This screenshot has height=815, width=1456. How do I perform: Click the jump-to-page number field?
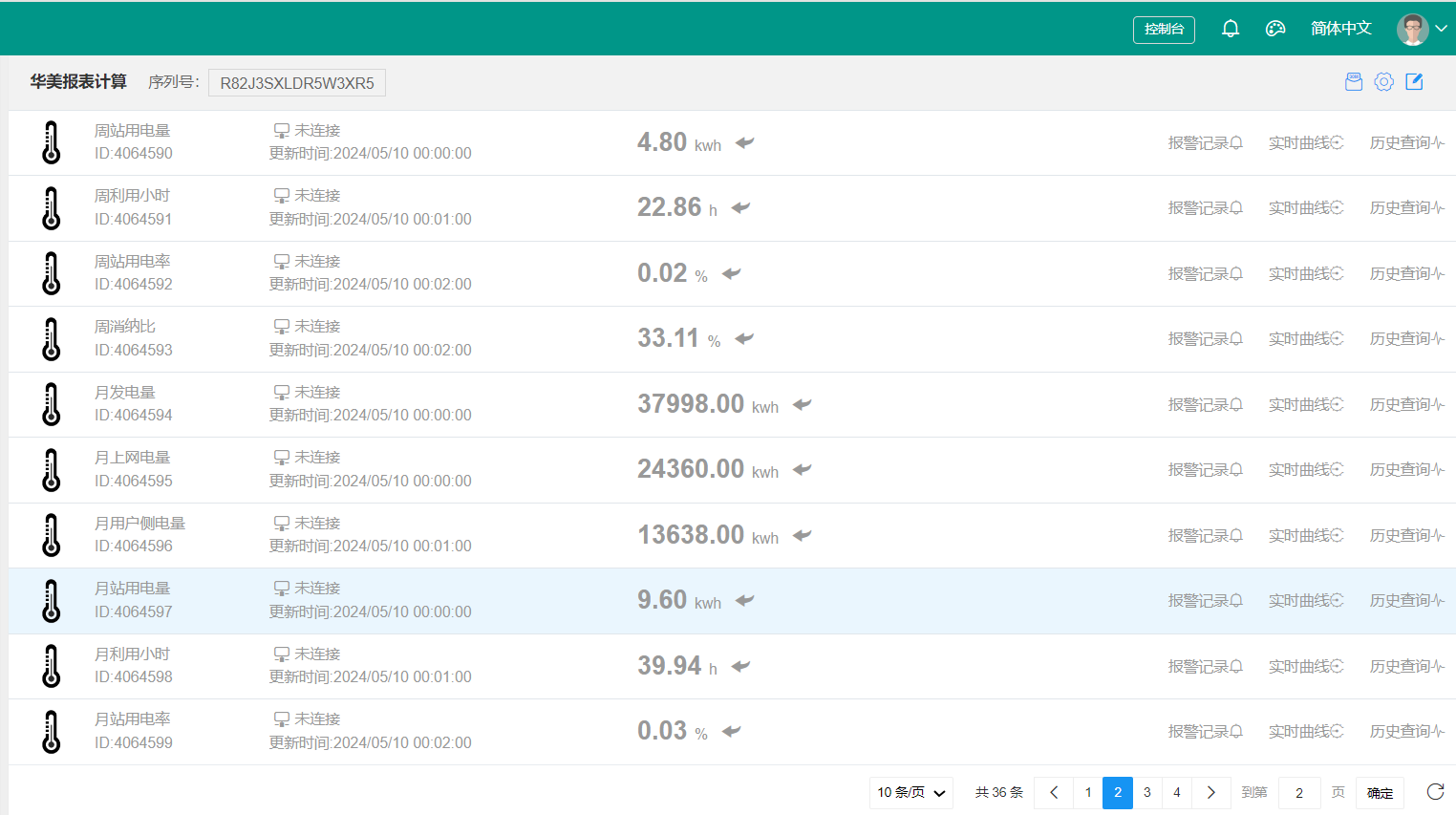(1299, 793)
